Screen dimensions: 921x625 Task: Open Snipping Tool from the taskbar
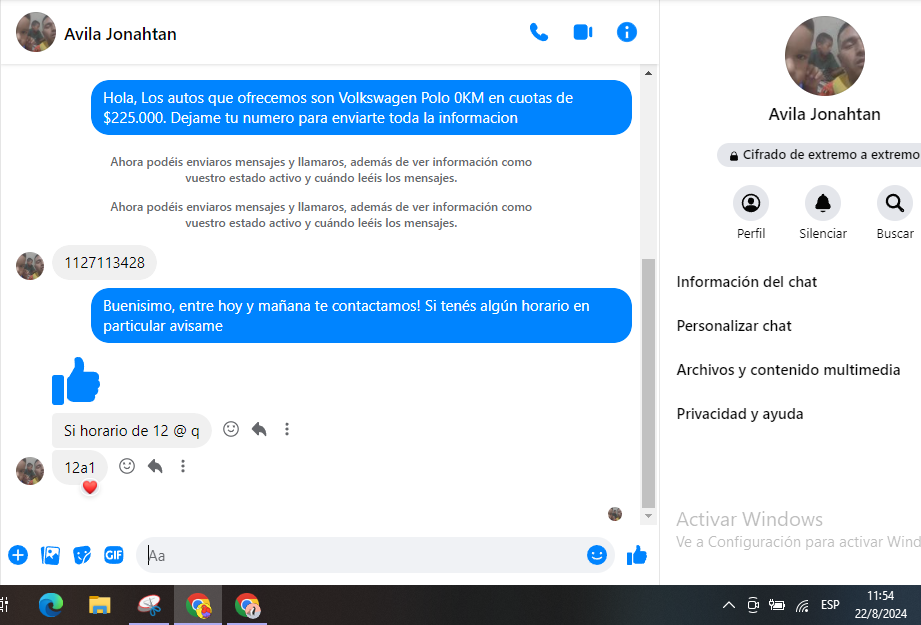click(149, 605)
